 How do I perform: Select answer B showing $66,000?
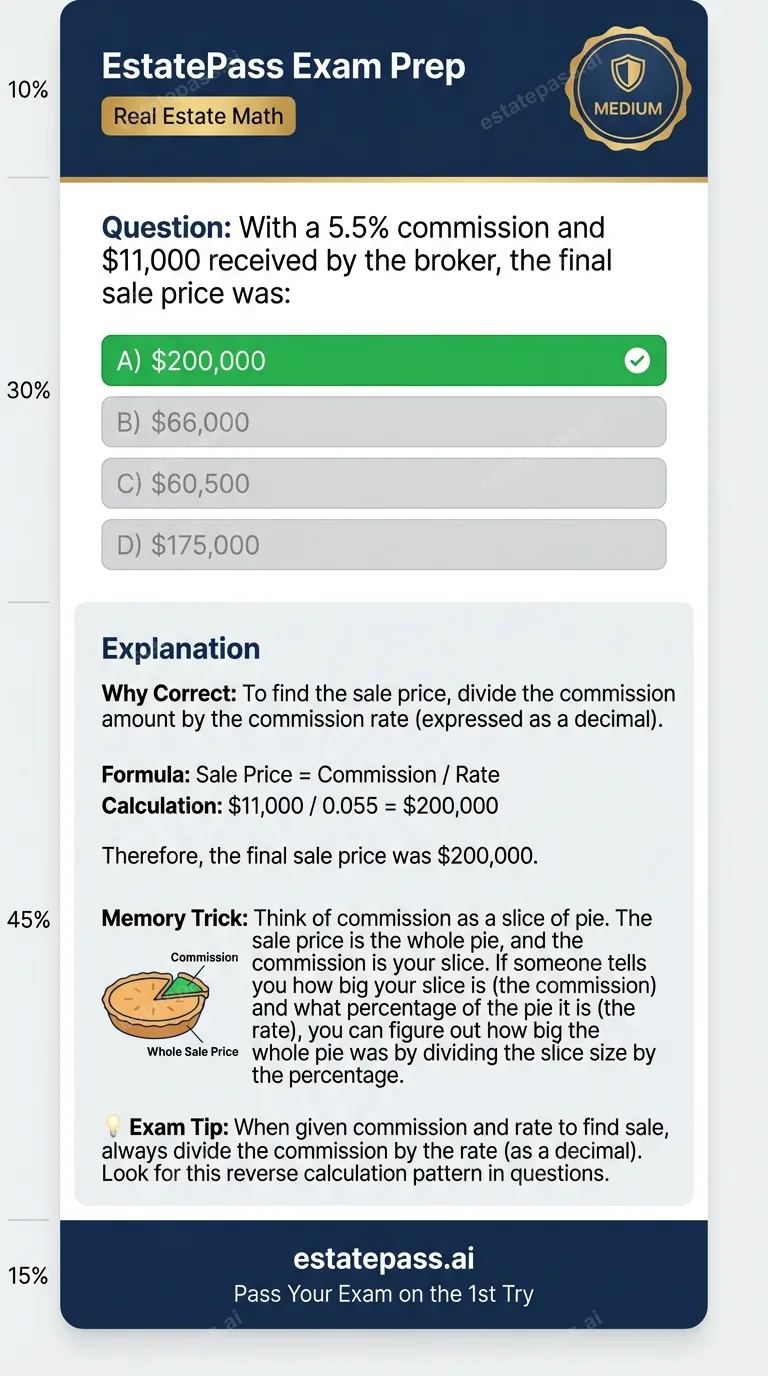pos(383,421)
